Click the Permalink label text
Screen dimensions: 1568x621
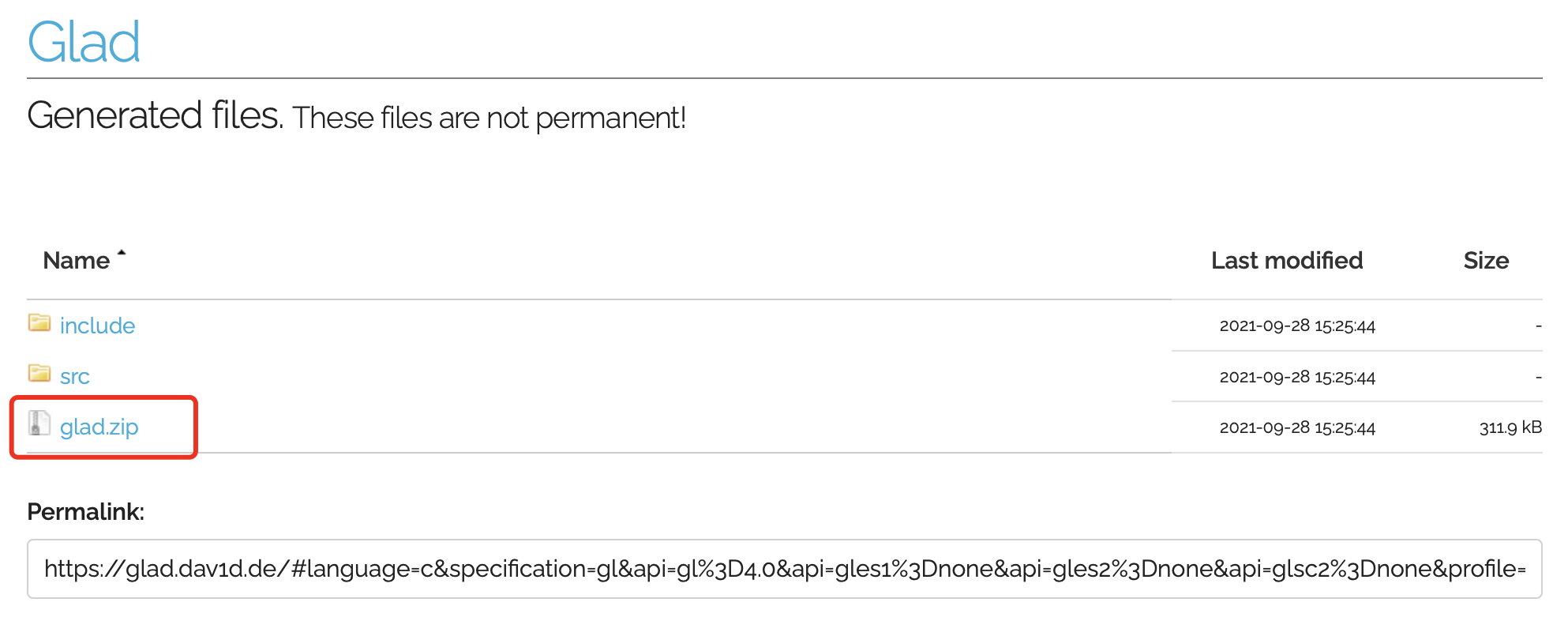click(x=85, y=512)
